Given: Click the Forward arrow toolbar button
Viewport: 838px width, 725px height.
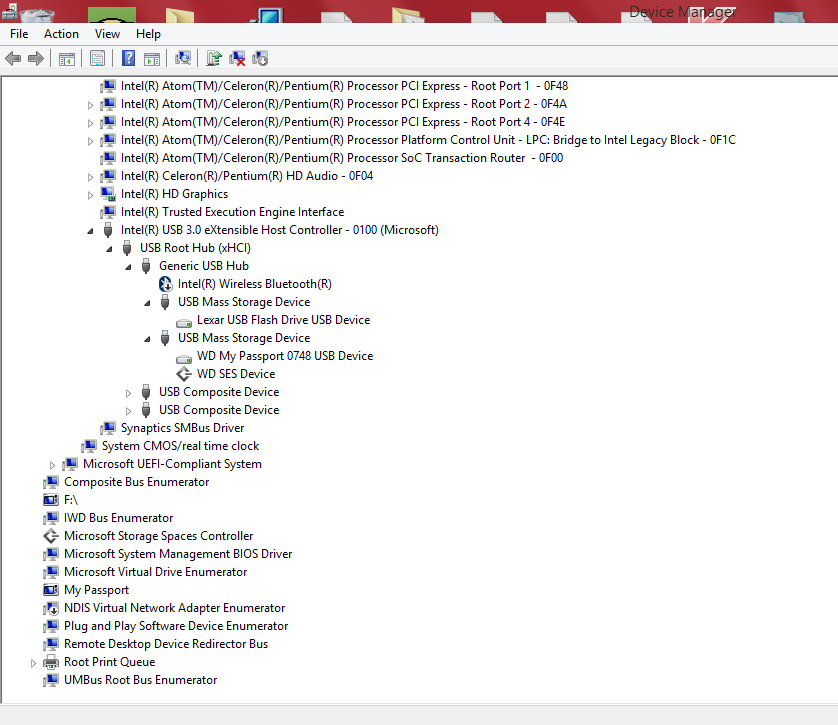Looking at the screenshot, I should (x=36, y=58).
